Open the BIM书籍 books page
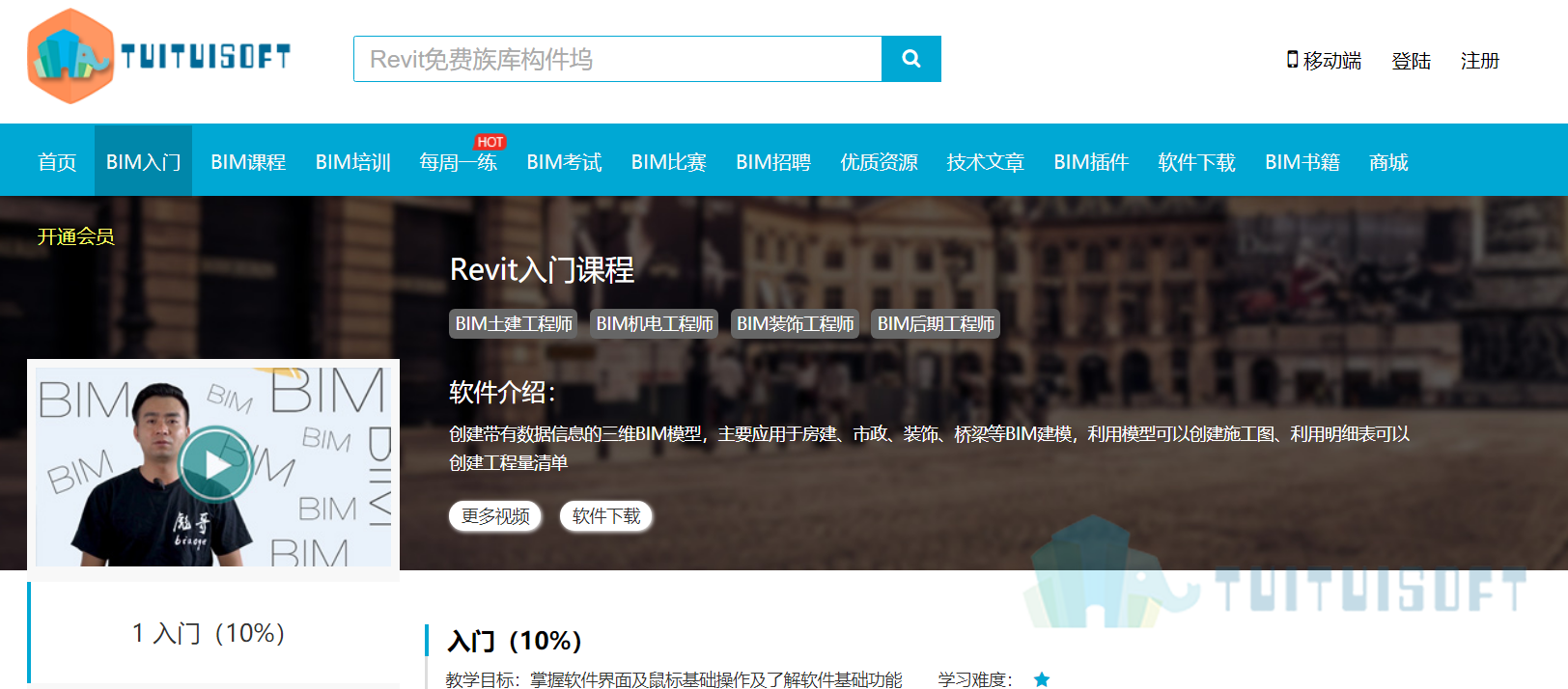The width and height of the screenshot is (1568, 689). pos(1302,162)
